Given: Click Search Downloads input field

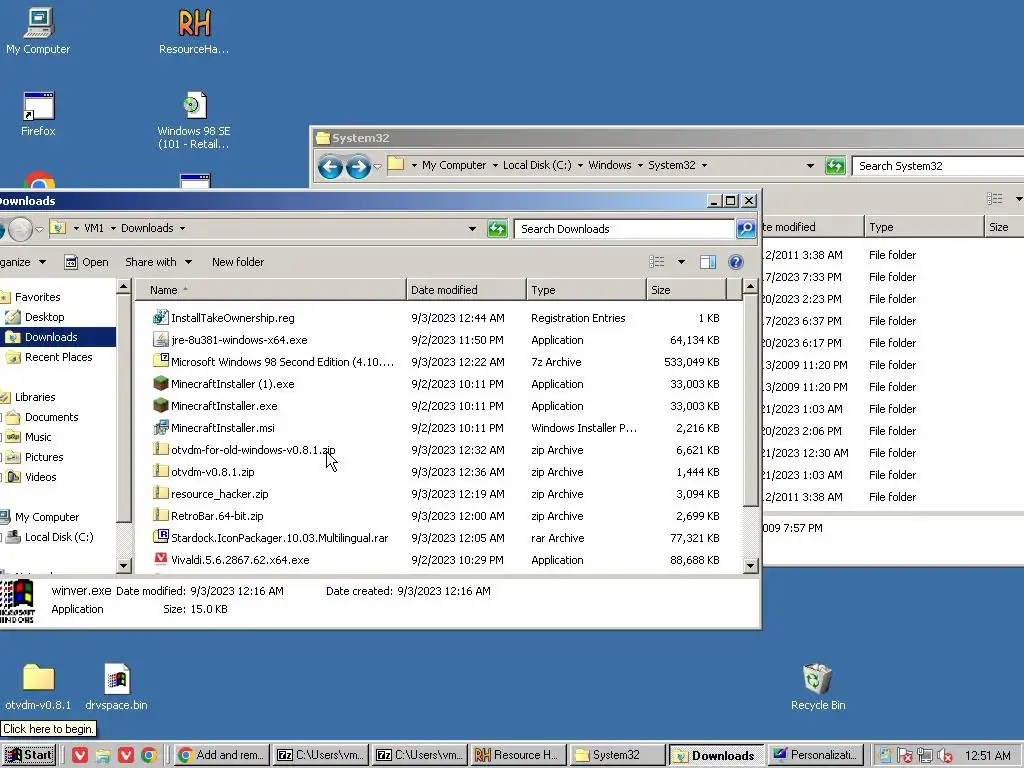Looking at the screenshot, I should click(x=624, y=229).
